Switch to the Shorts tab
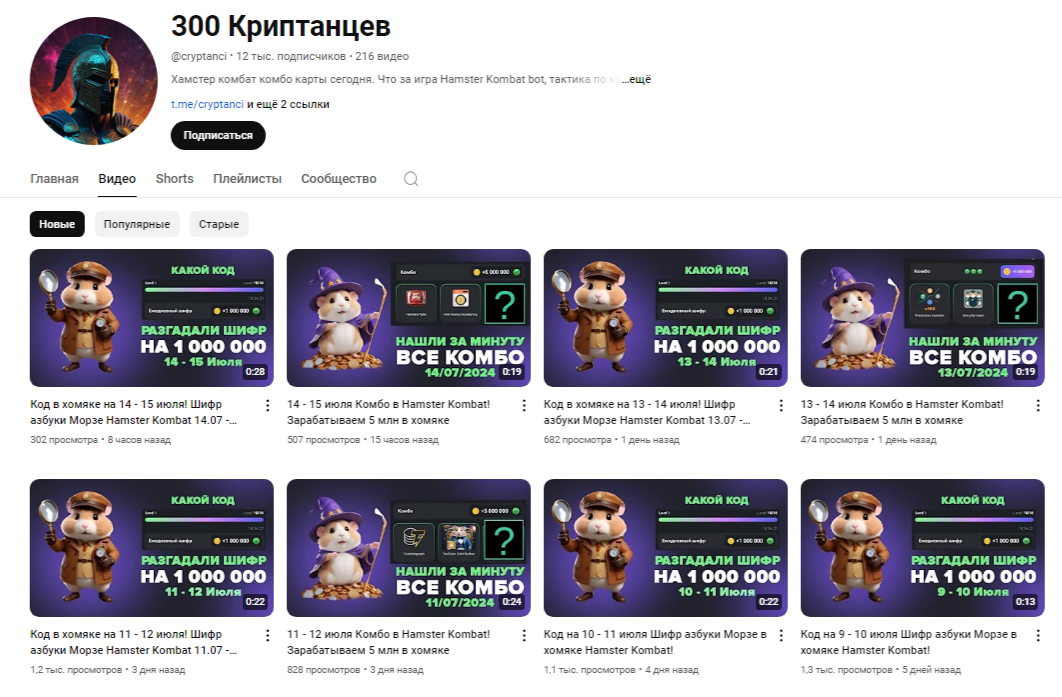Image resolution: width=1062 pixels, height=697 pixels. [175, 179]
